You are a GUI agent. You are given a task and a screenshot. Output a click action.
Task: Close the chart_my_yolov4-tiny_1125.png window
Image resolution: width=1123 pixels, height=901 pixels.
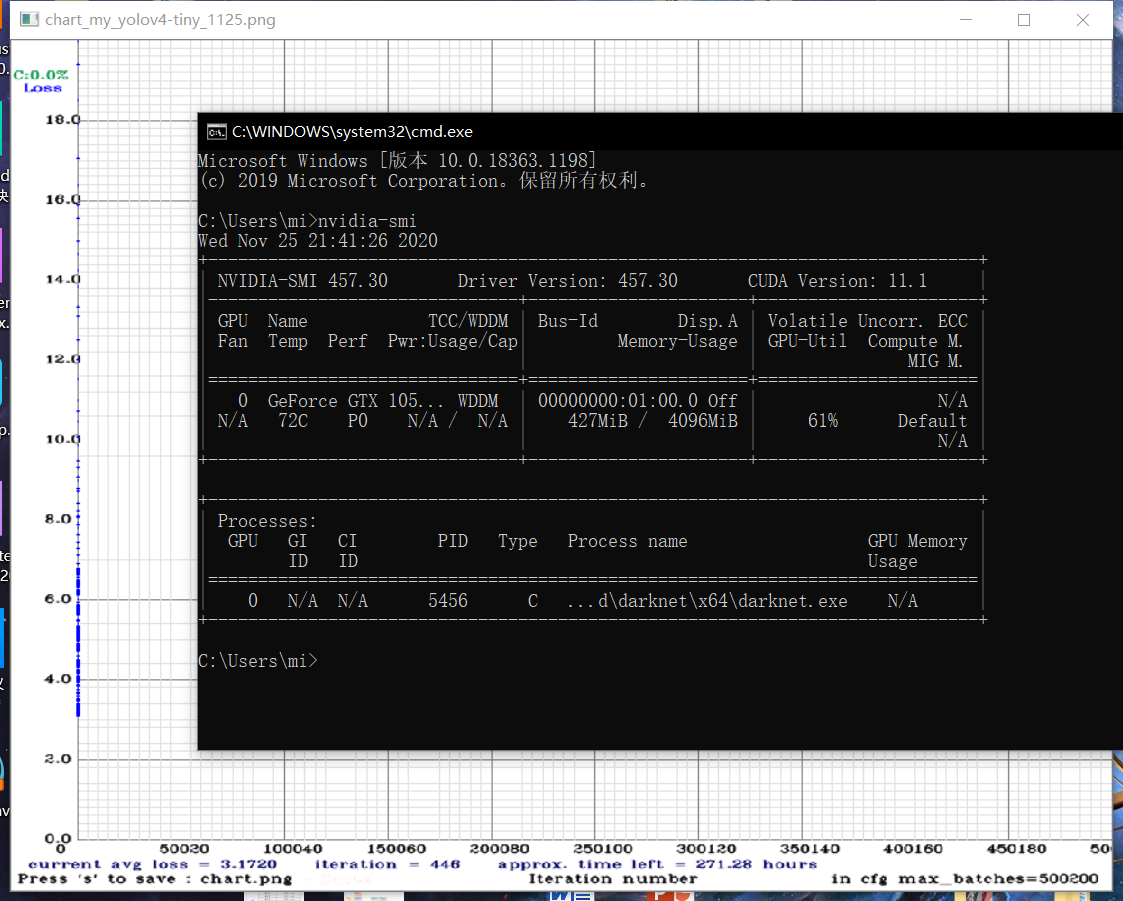click(x=1083, y=20)
